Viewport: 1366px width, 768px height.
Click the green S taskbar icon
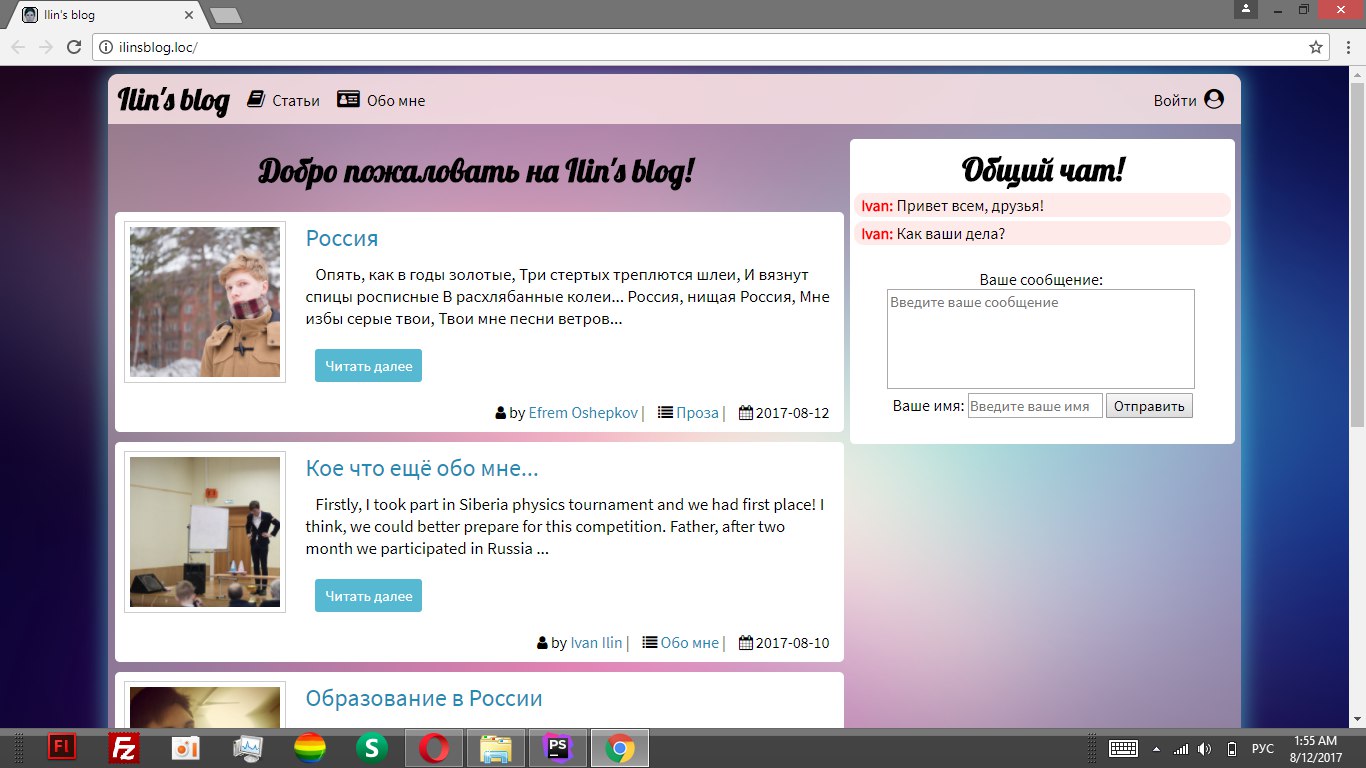(x=372, y=748)
